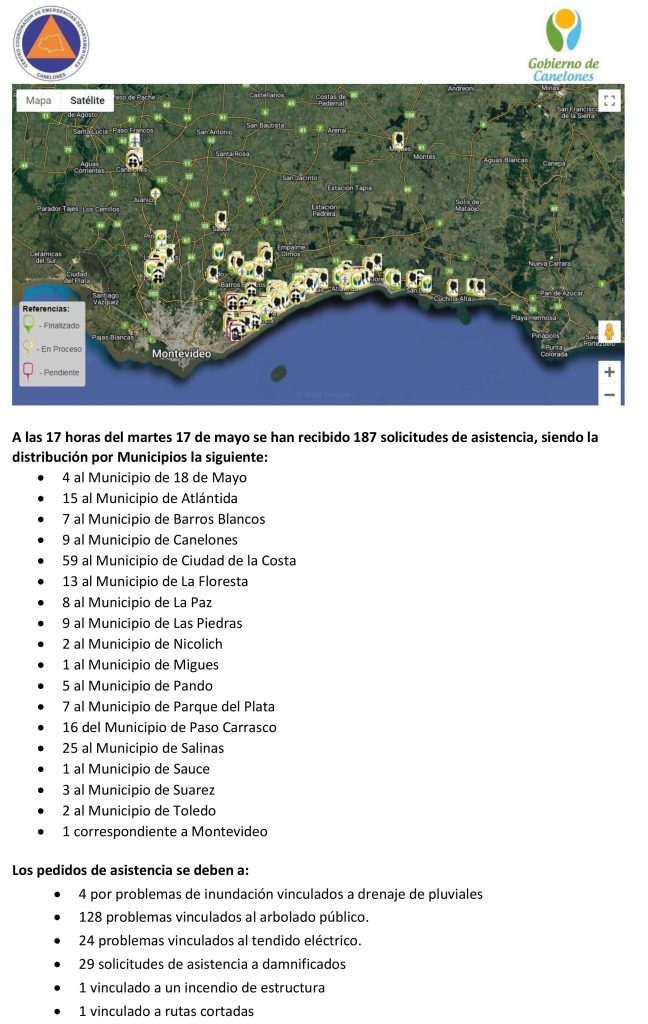Viewport: 648px width, 1024px height.
Task: Click the San Jacinto label on the map
Action: (x=300, y=177)
